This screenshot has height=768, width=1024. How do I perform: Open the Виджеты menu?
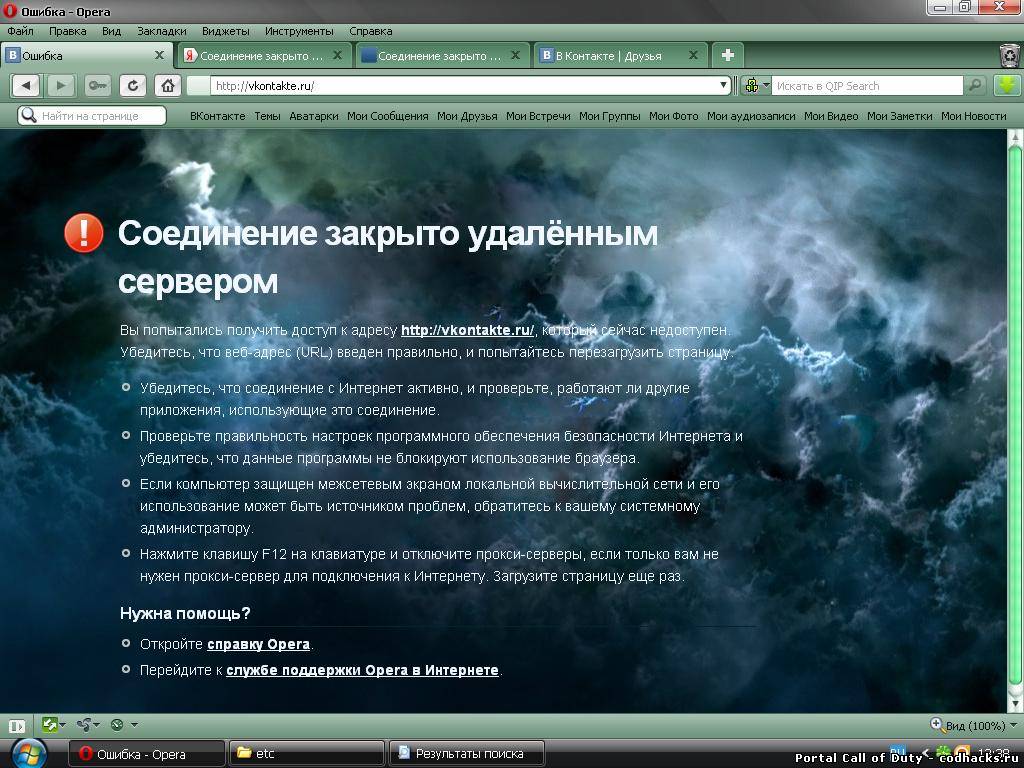click(x=225, y=31)
